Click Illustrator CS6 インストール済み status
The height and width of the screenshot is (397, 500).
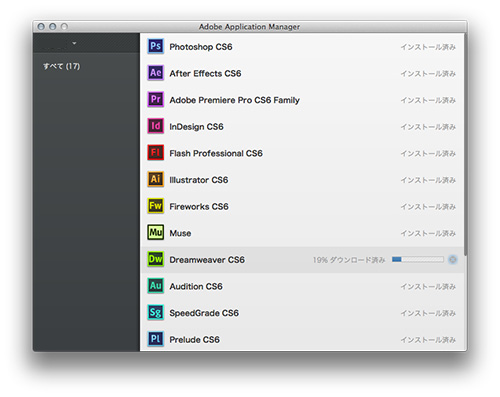428,180
